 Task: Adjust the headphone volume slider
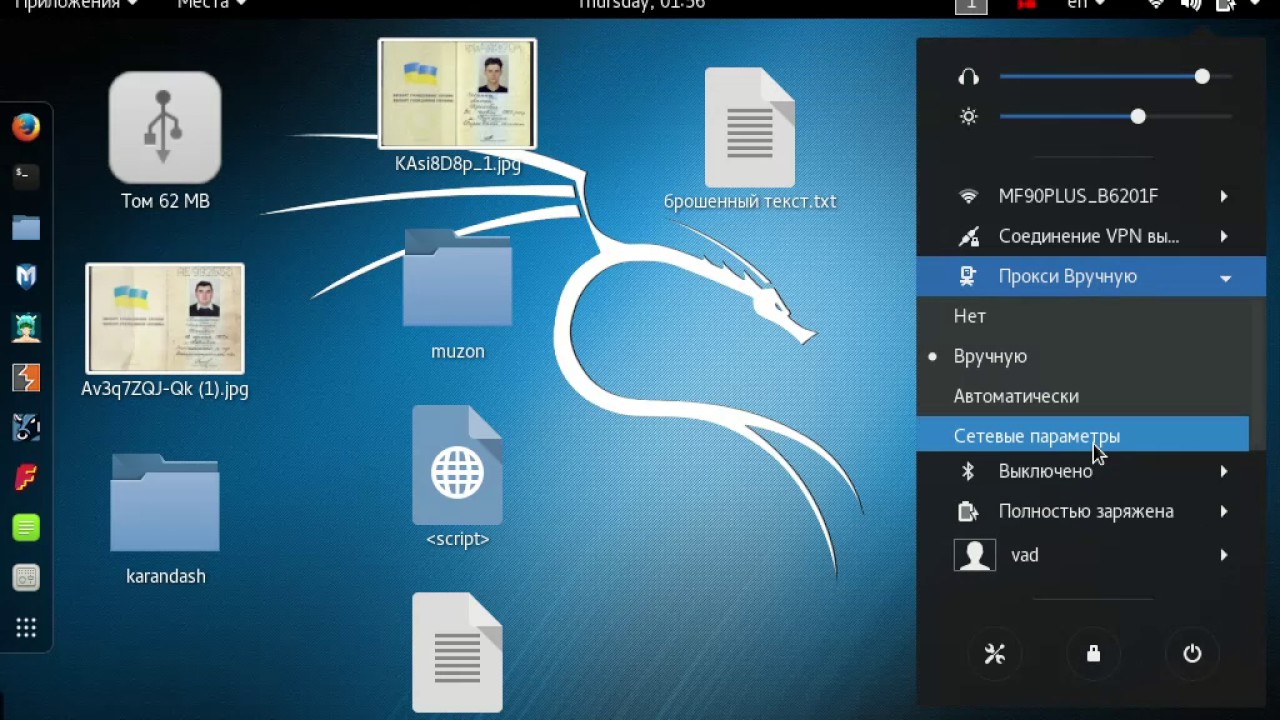click(1115, 77)
